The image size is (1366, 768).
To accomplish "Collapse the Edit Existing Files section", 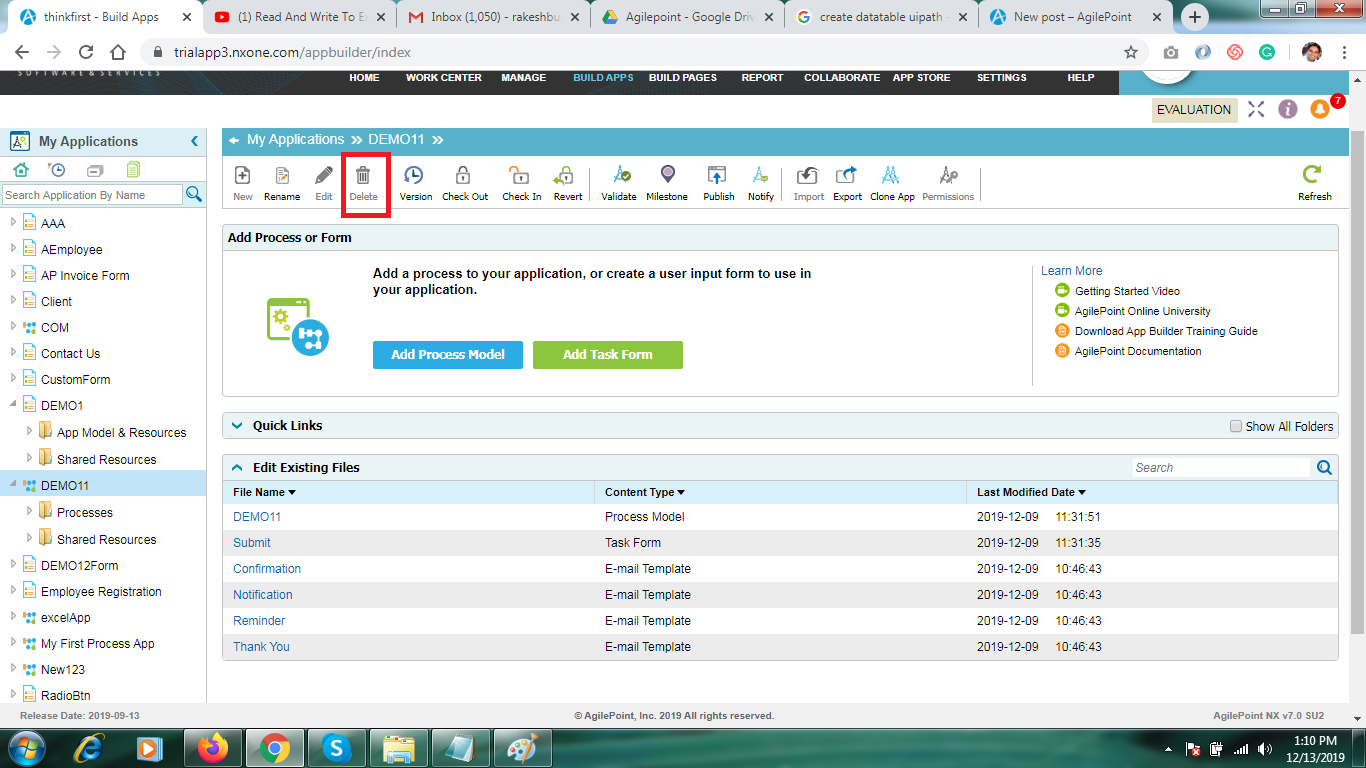I will tap(237, 467).
